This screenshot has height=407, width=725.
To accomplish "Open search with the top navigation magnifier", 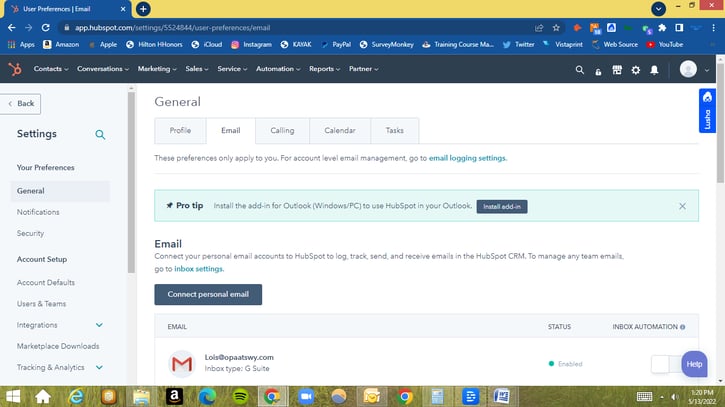I will [x=579, y=70].
